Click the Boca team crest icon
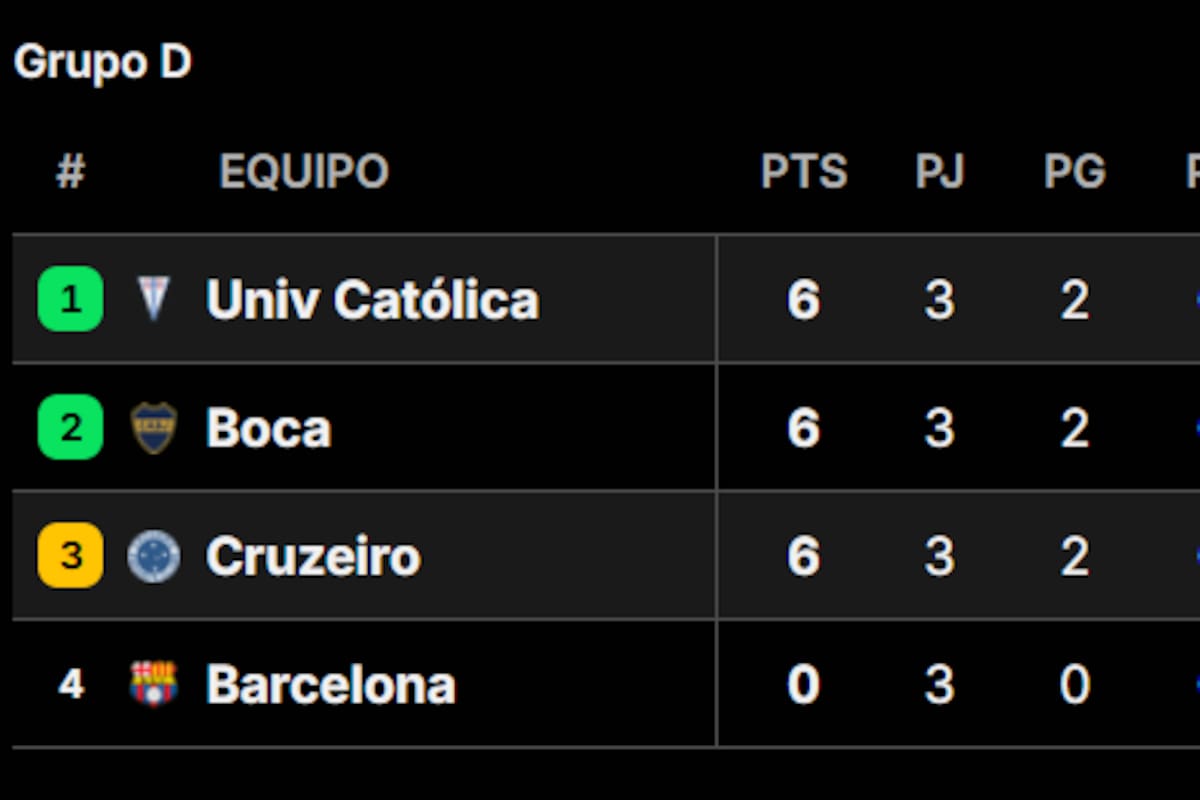Image resolution: width=1200 pixels, height=800 pixels. [x=154, y=428]
